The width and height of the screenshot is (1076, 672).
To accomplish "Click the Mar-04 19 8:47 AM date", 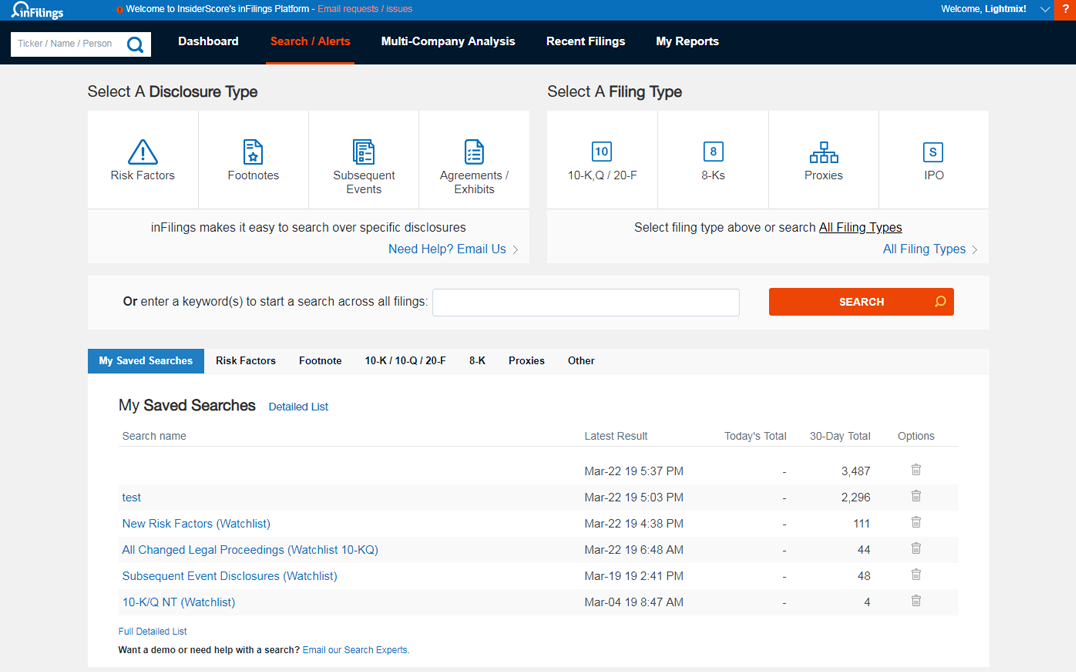I will point(633,602).
